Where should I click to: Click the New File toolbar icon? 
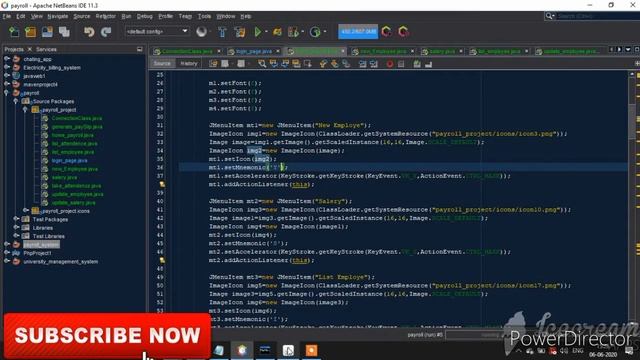tap(14, 32)
